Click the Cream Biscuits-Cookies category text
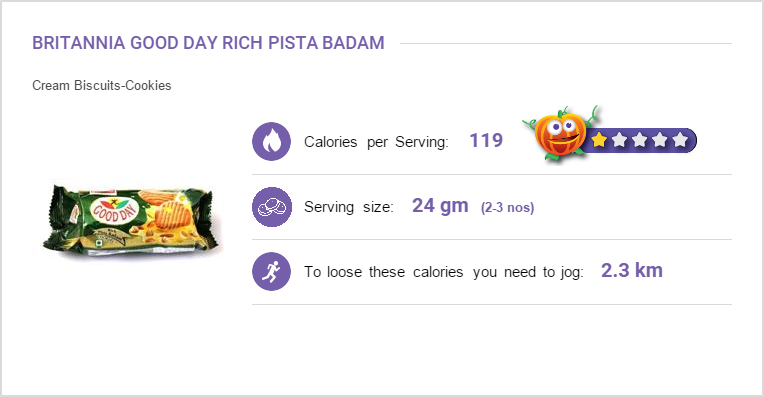This screenshot has width=764, height=397. click(x=102, y=85)
